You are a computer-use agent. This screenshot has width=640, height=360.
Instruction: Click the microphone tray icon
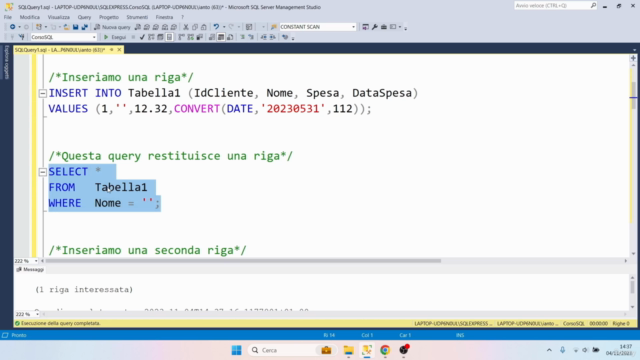562,350
